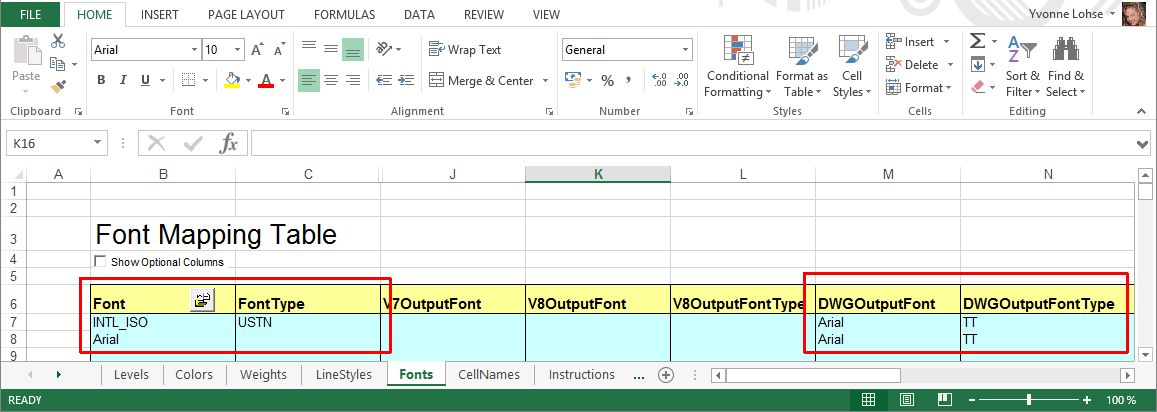This screenshot has height=412, width=1157.
Task: Switch to PAGE LAYOUT tab
Action: [x=246, y=14]
